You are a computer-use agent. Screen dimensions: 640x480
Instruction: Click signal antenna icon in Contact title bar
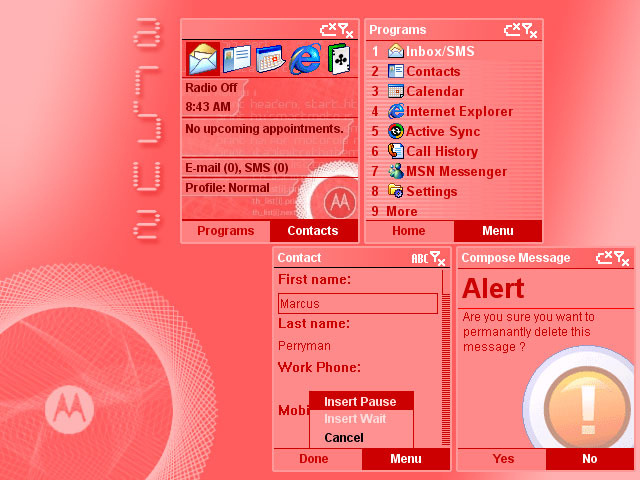coord(438,258)
